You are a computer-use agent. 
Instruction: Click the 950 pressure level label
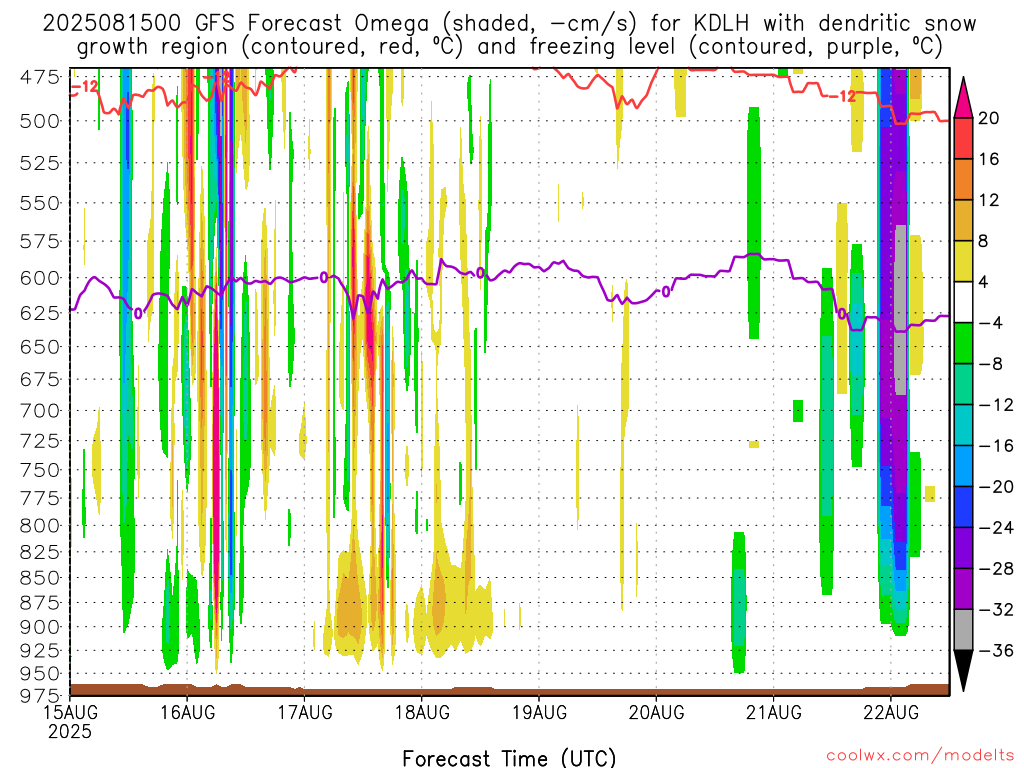click(40, 673)
